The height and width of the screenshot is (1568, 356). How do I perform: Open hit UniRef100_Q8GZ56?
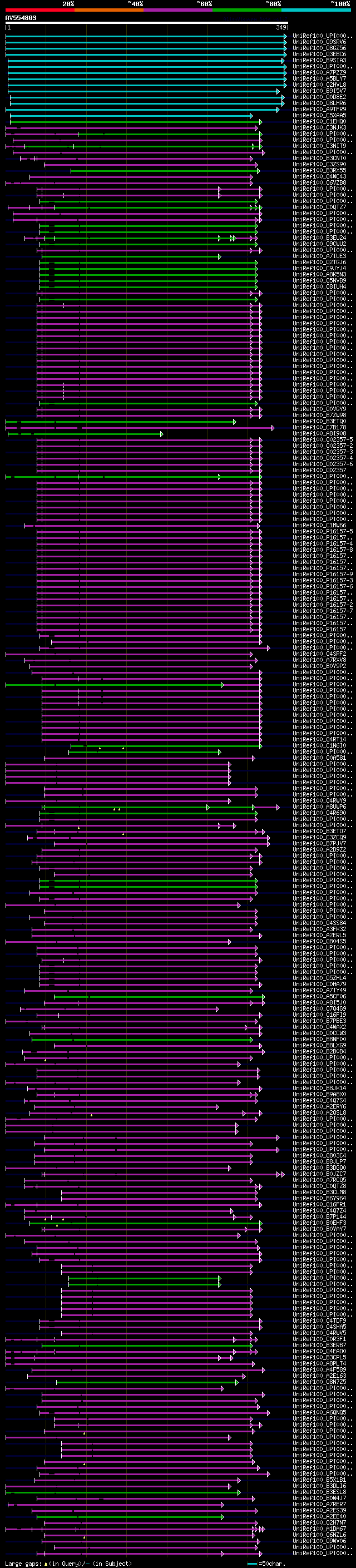pyautogui.click(x=319, y=48)
